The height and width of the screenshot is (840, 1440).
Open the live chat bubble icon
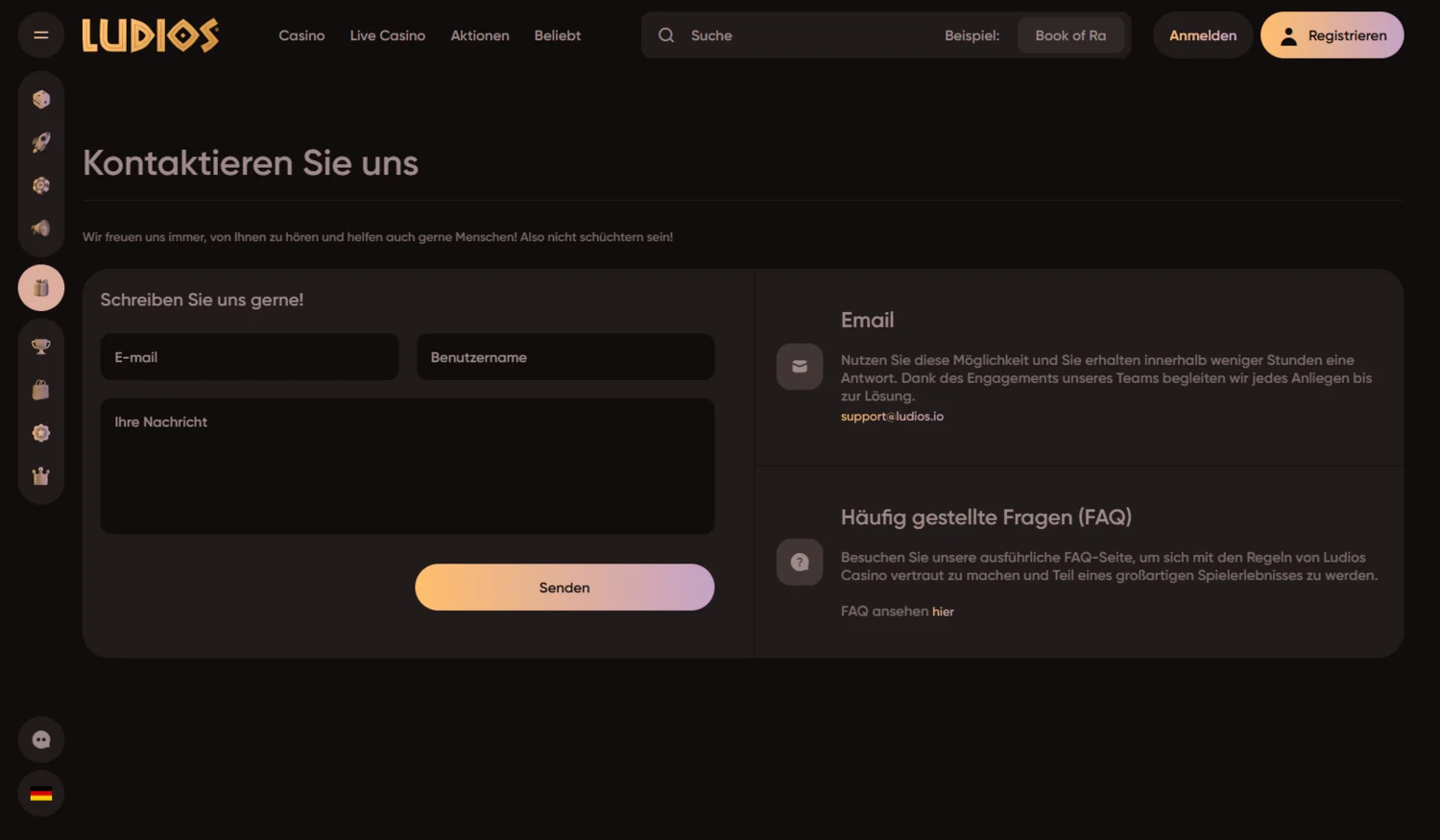41,740
